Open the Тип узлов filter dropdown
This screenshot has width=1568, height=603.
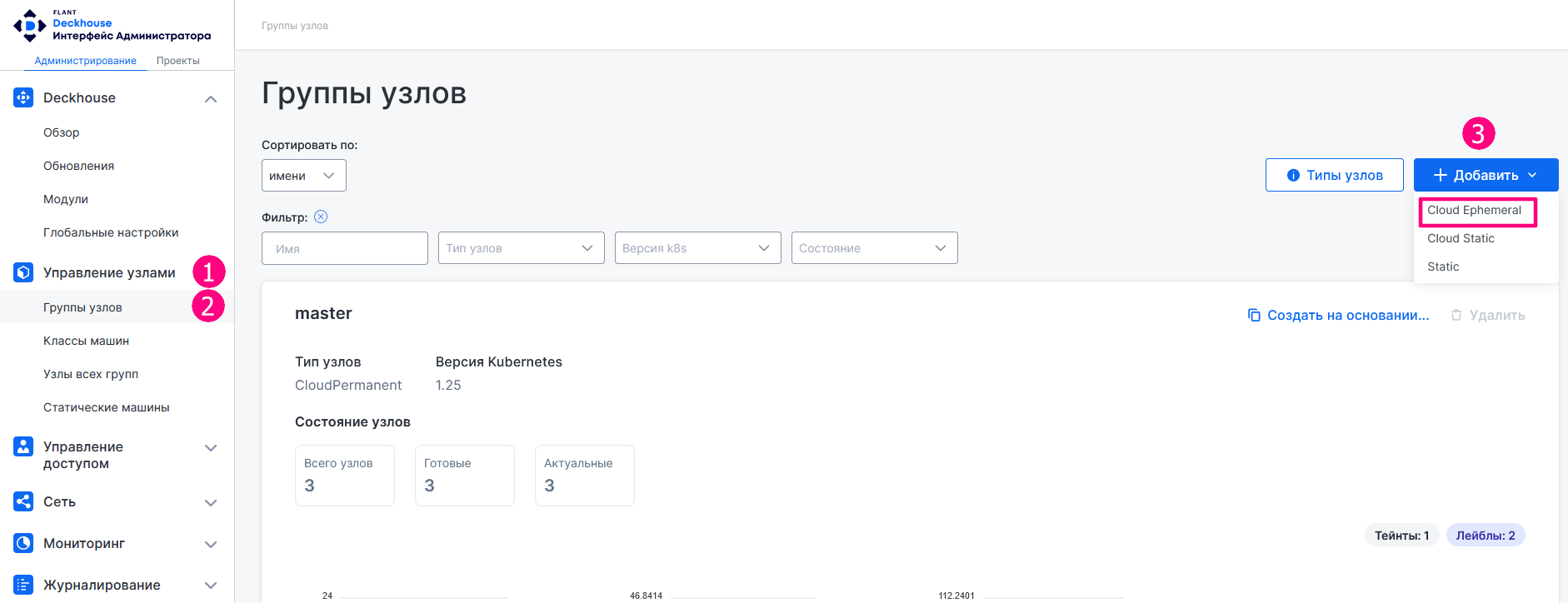[x=522, y=248]
